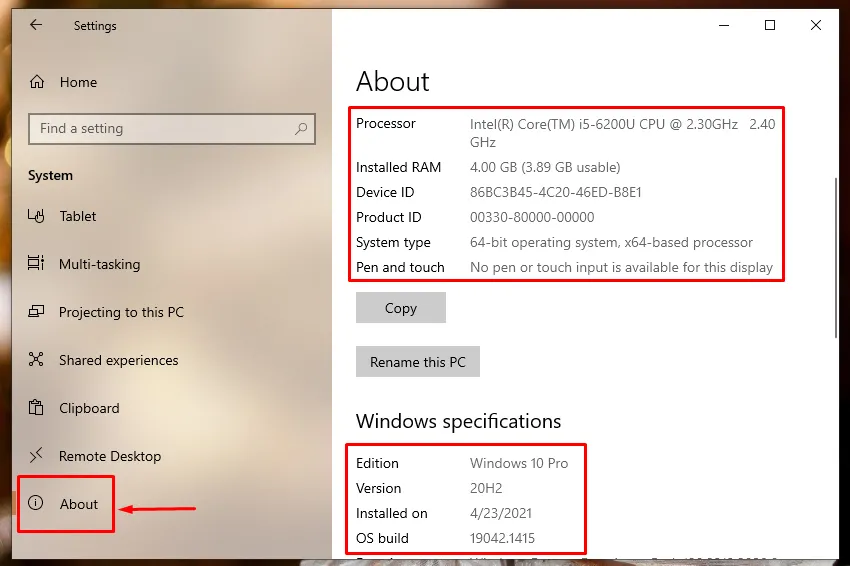
Task: Select the Multi-tasking sidebar icon
Action: pyautogui.click(x=37, y=264)
